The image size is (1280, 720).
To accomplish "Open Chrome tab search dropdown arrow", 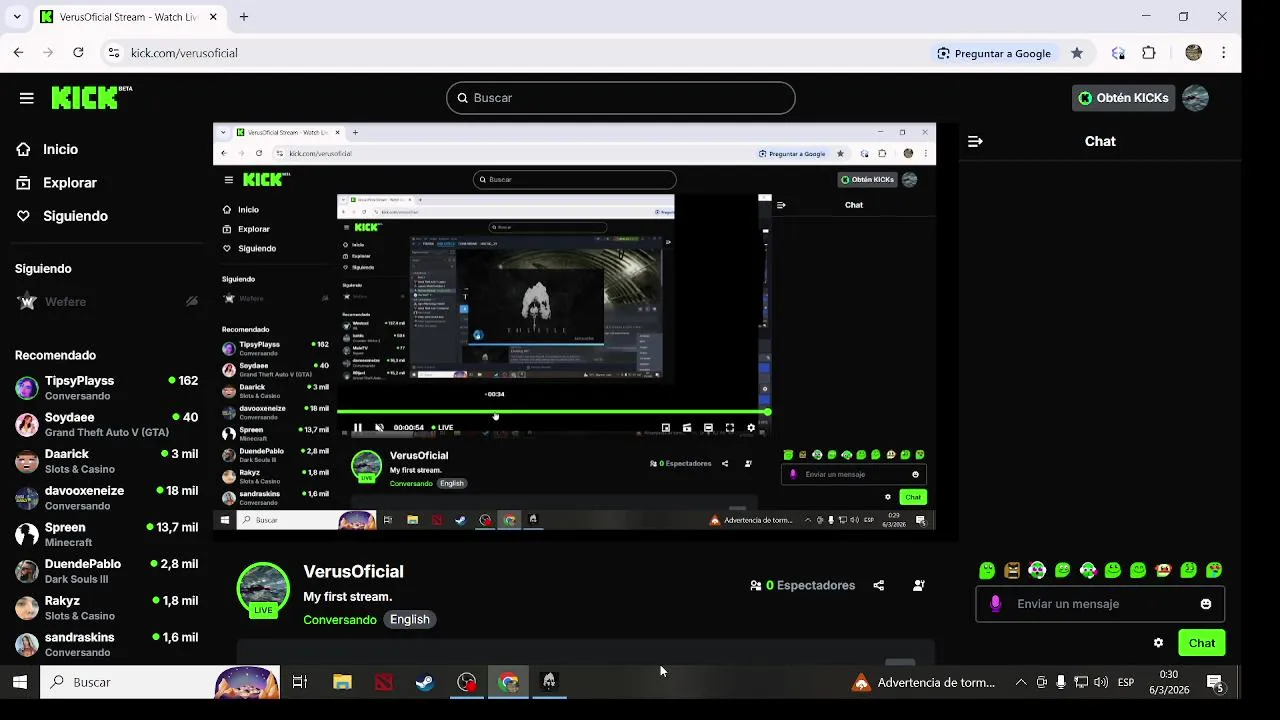I will tap(16, 17).
